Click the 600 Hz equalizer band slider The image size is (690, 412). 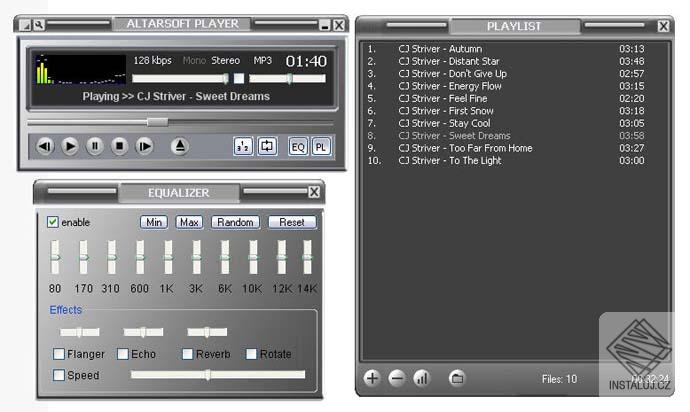[x=140, y=257]
